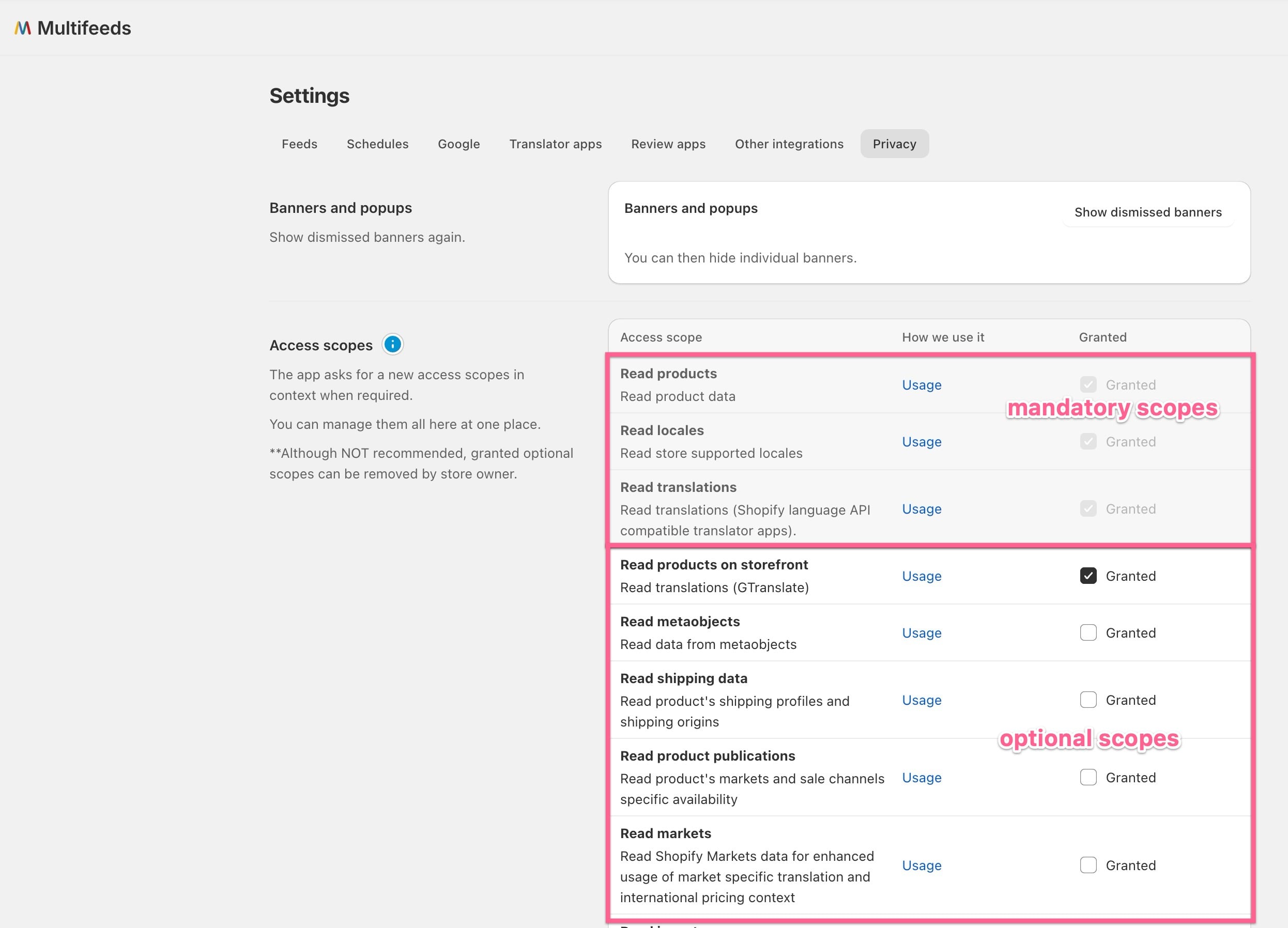Click the 'Read shipping data' scope title

click(x=684, y=678)
